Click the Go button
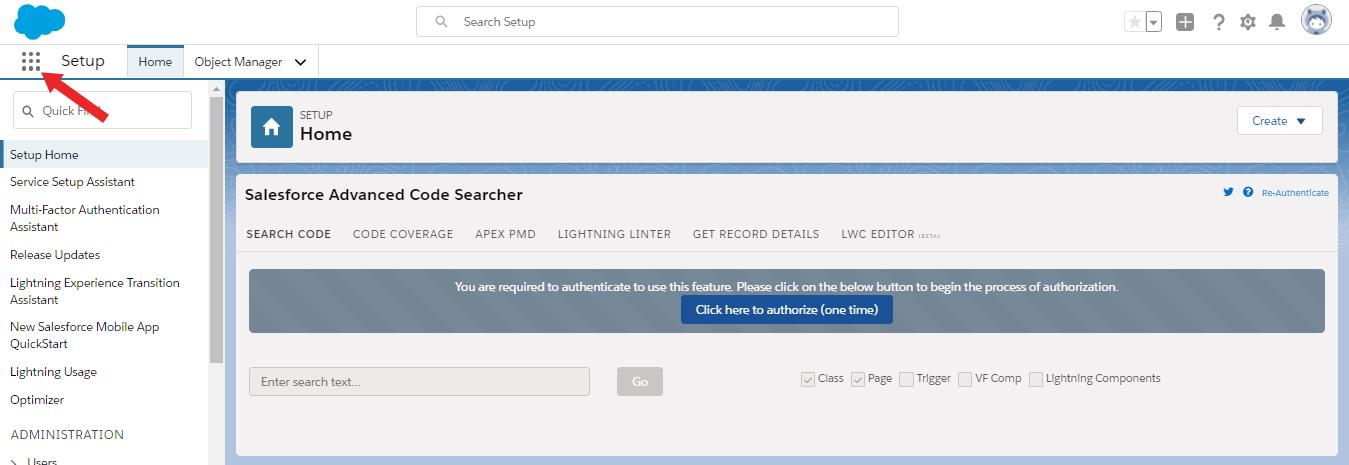 pos(640,382)
